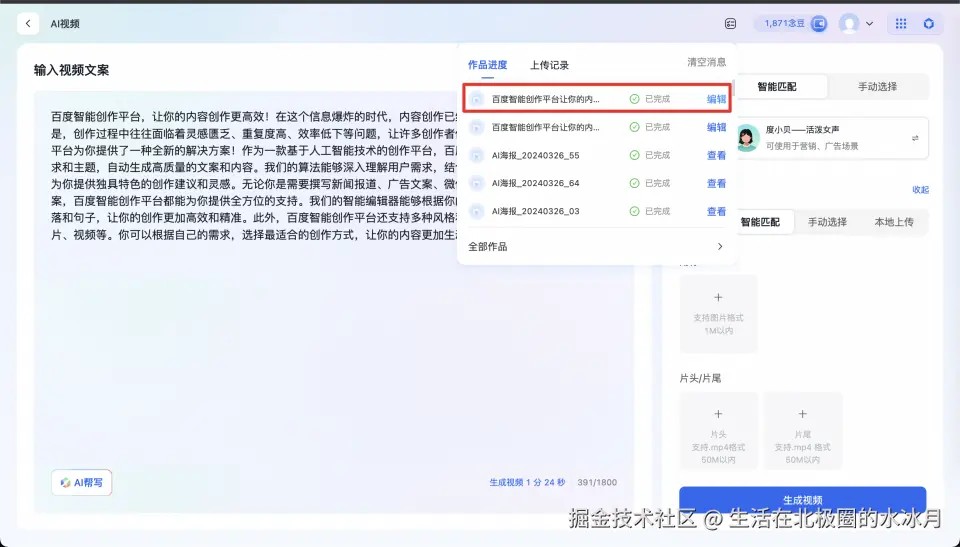
Task: Open 全部作品 chevron arrow
Action: (x=720, y=246)
